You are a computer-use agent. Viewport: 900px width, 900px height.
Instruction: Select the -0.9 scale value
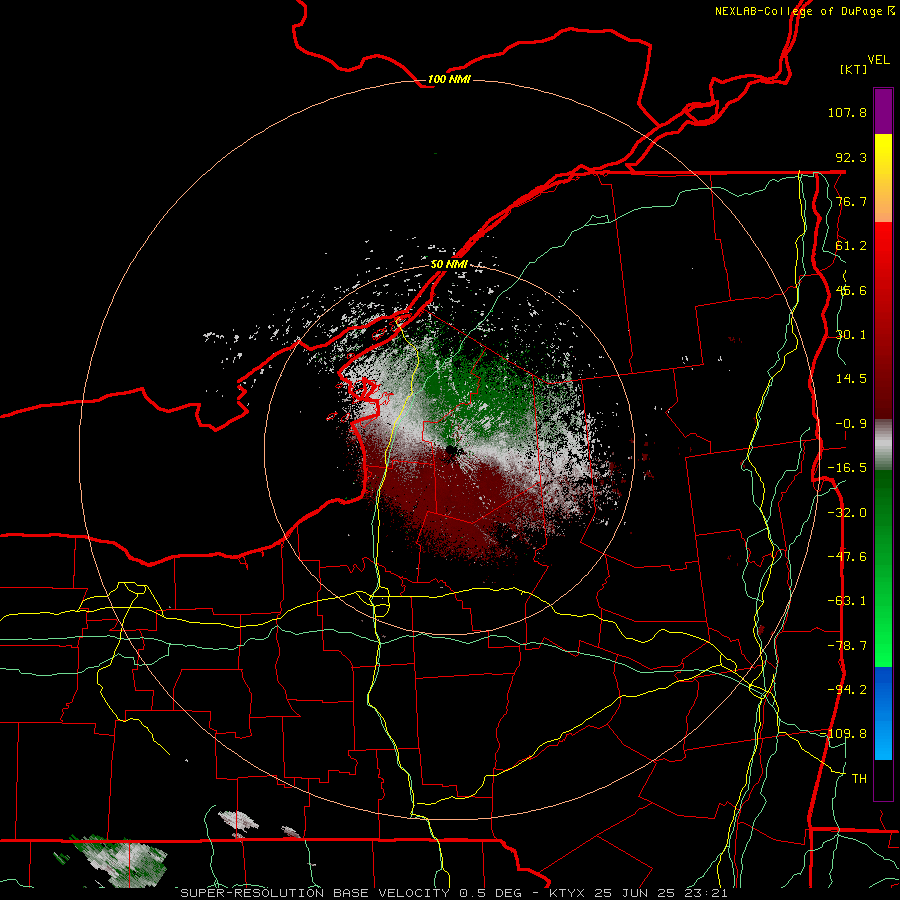click(851, 424)
